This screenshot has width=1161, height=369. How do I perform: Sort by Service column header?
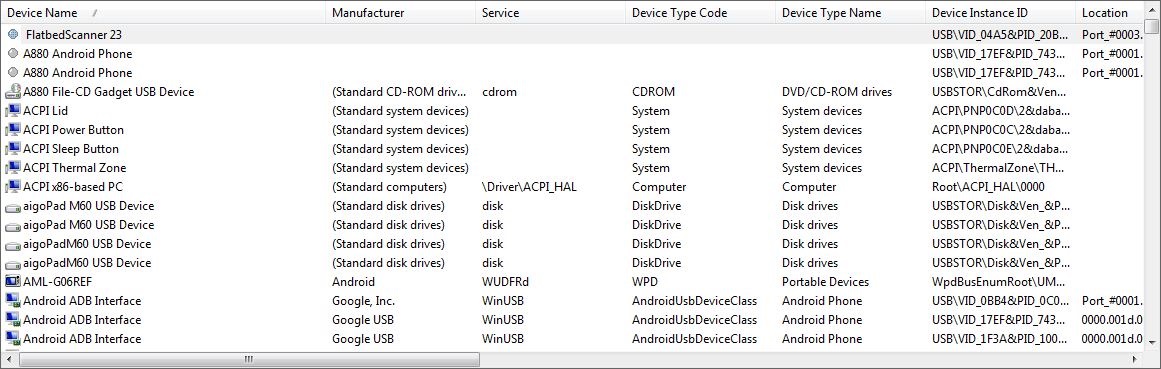coord(551,13)
